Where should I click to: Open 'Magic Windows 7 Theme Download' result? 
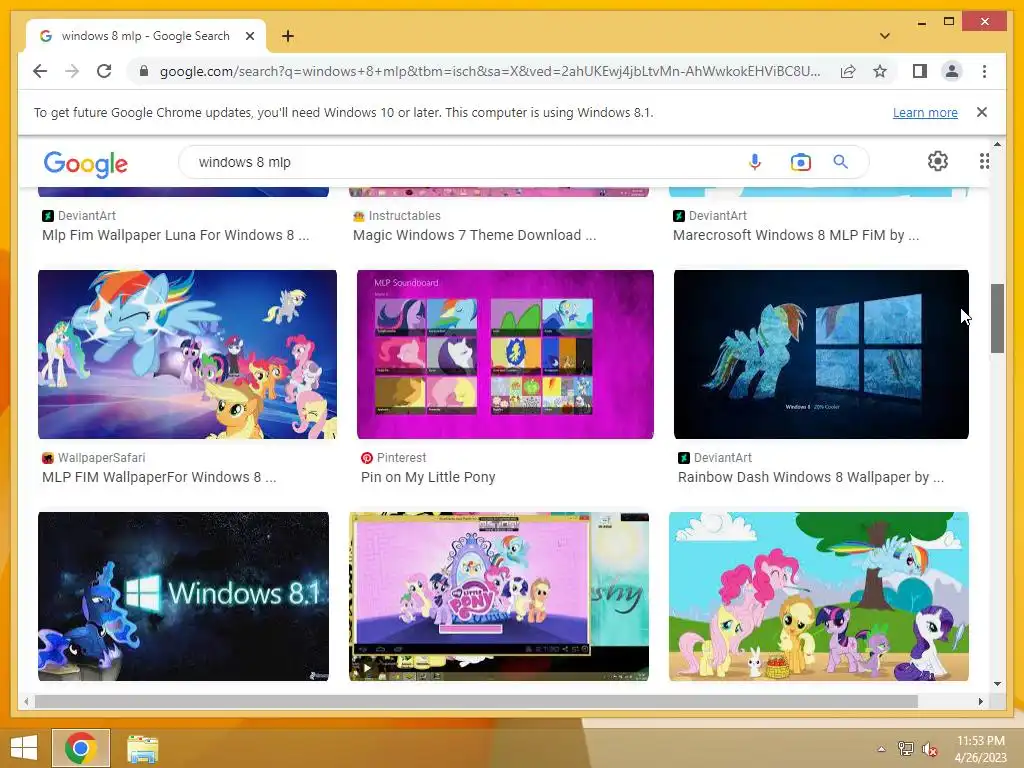coord(474,235)
